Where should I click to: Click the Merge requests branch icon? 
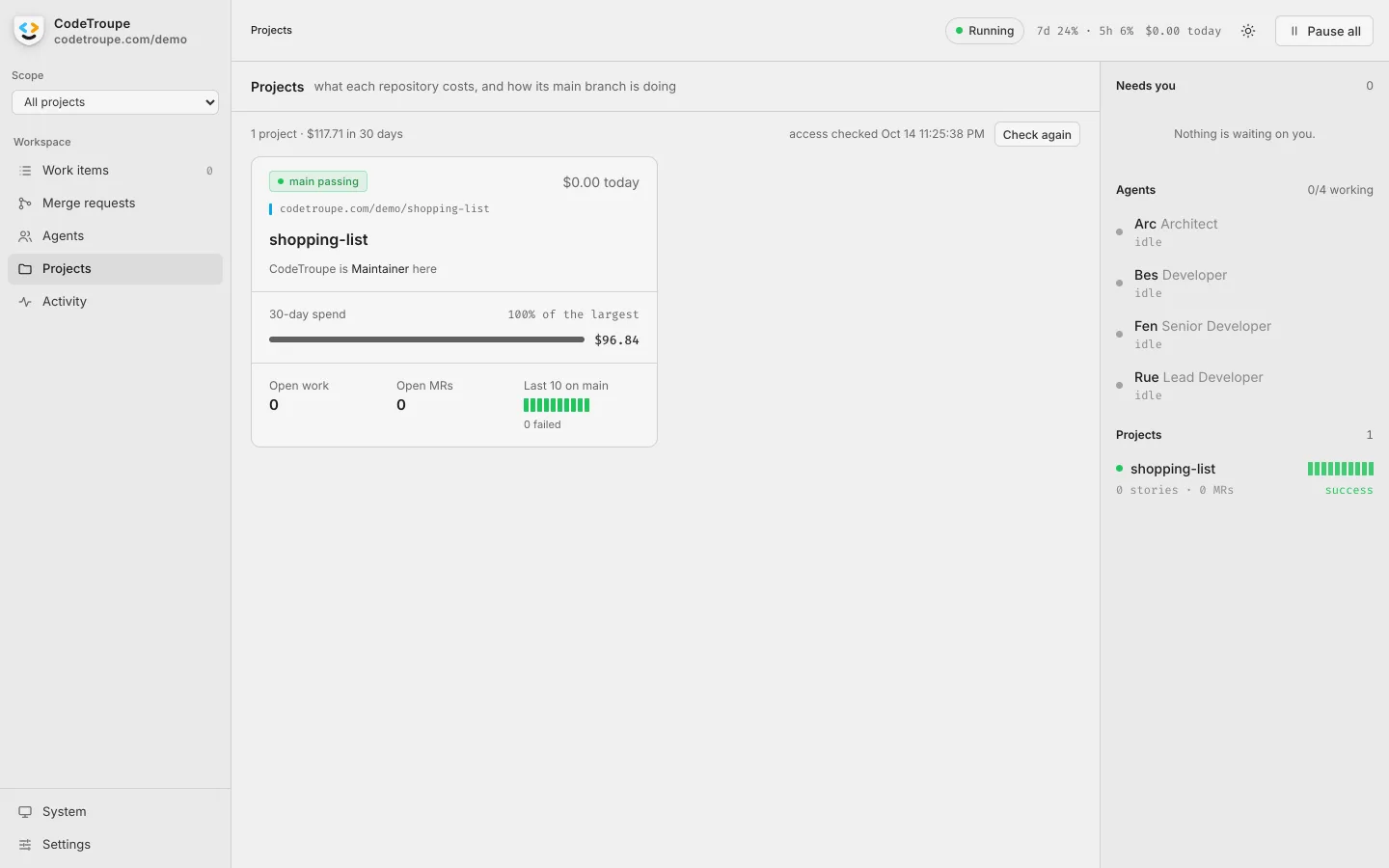pos(25,203)
